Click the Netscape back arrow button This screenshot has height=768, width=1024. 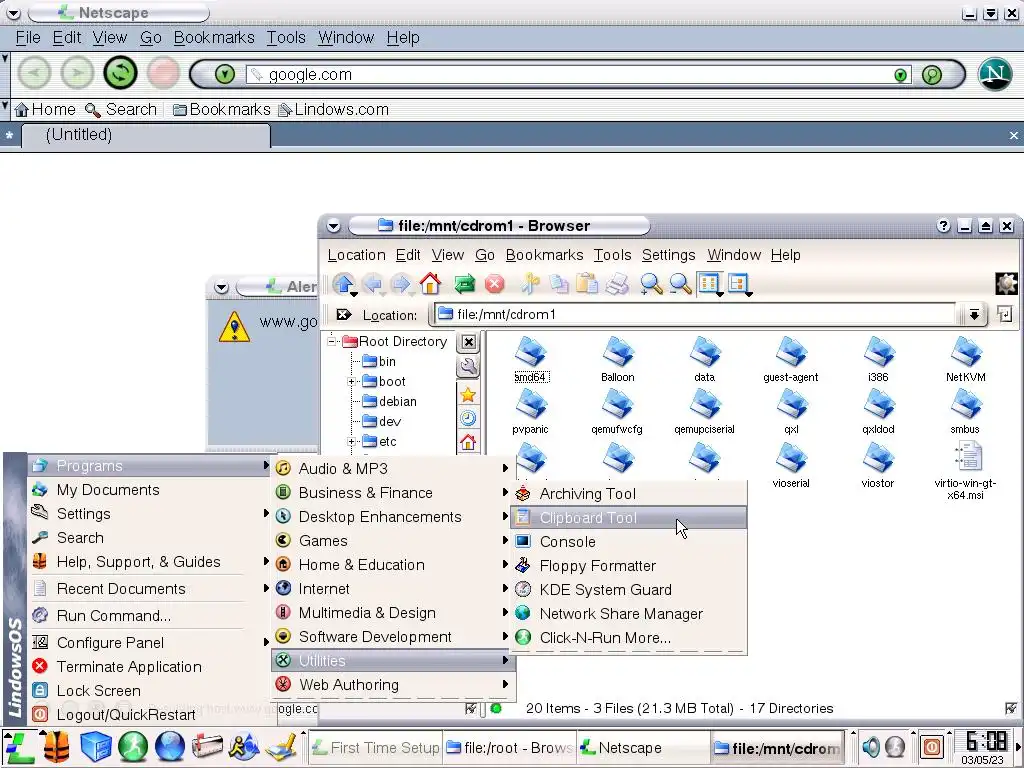click(x=34, y=72)
